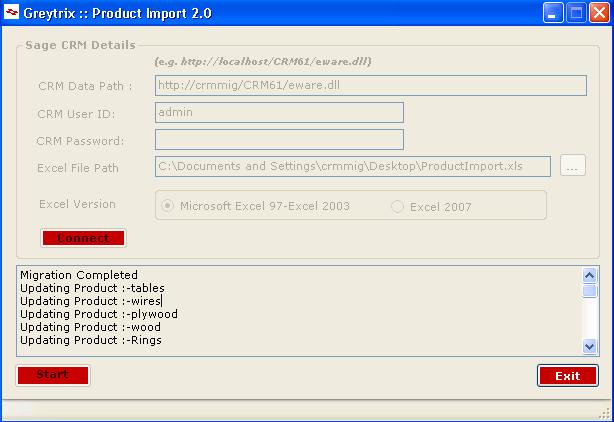Click the 'Excel Version' label

click(x=77, y=204)
